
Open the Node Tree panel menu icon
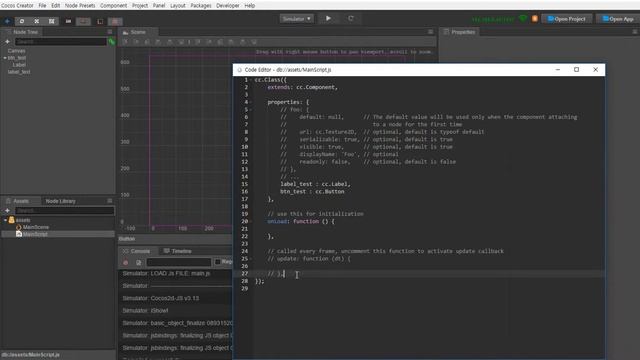[110, 32]
